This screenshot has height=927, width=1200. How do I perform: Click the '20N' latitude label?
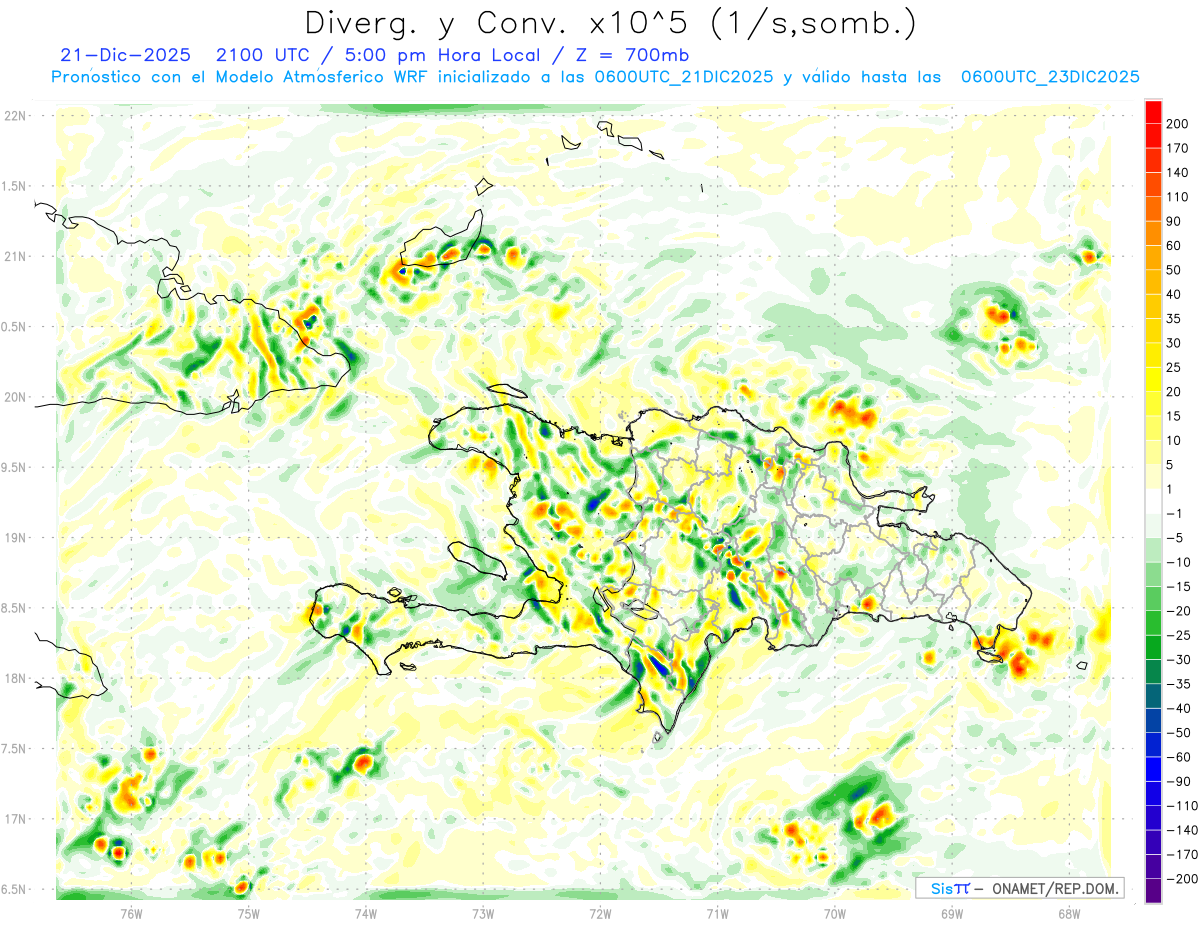tap(15, 397)
